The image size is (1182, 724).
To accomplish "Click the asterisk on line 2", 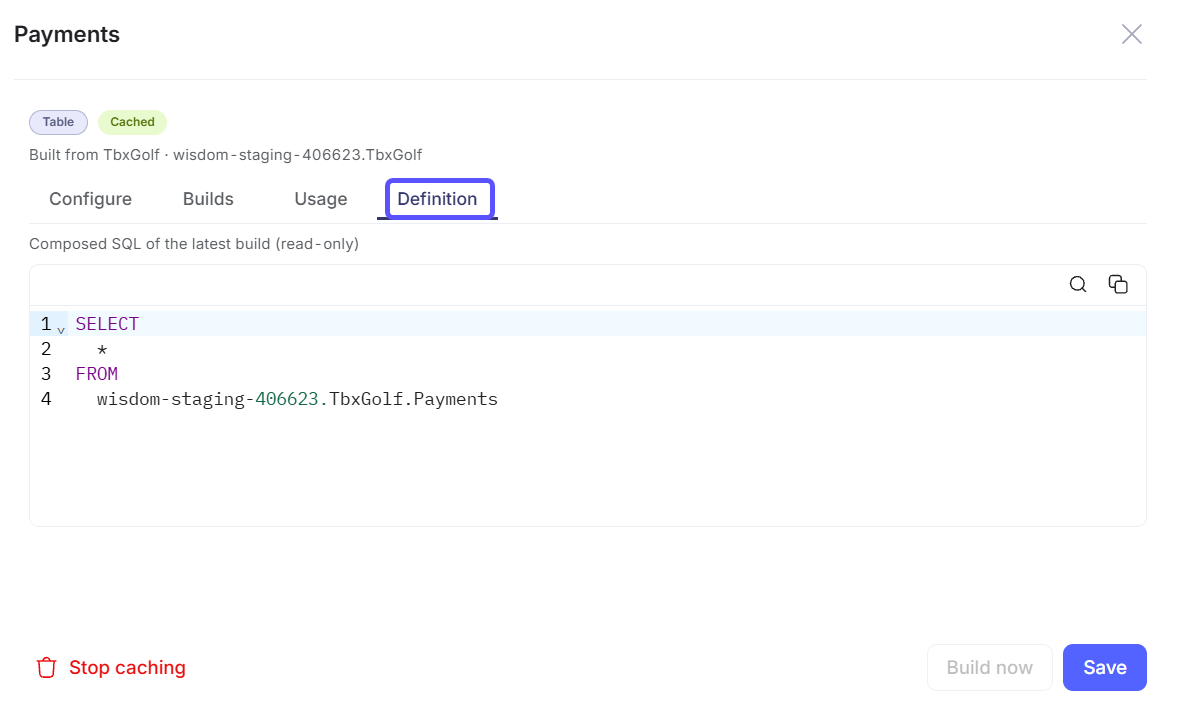I will click(x=102, y=350).
